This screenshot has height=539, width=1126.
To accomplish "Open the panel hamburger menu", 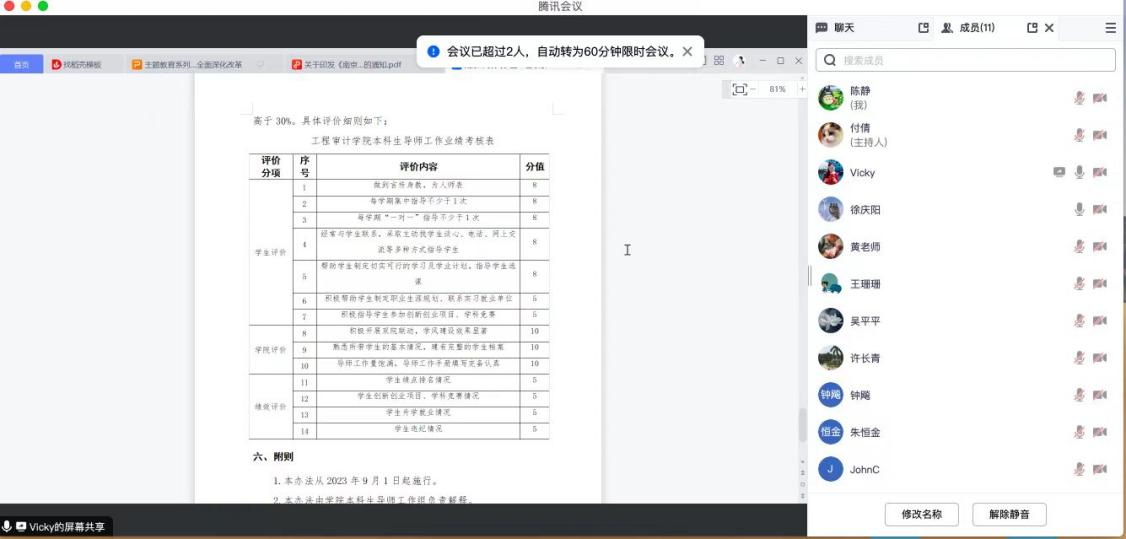I will 1110,28.
